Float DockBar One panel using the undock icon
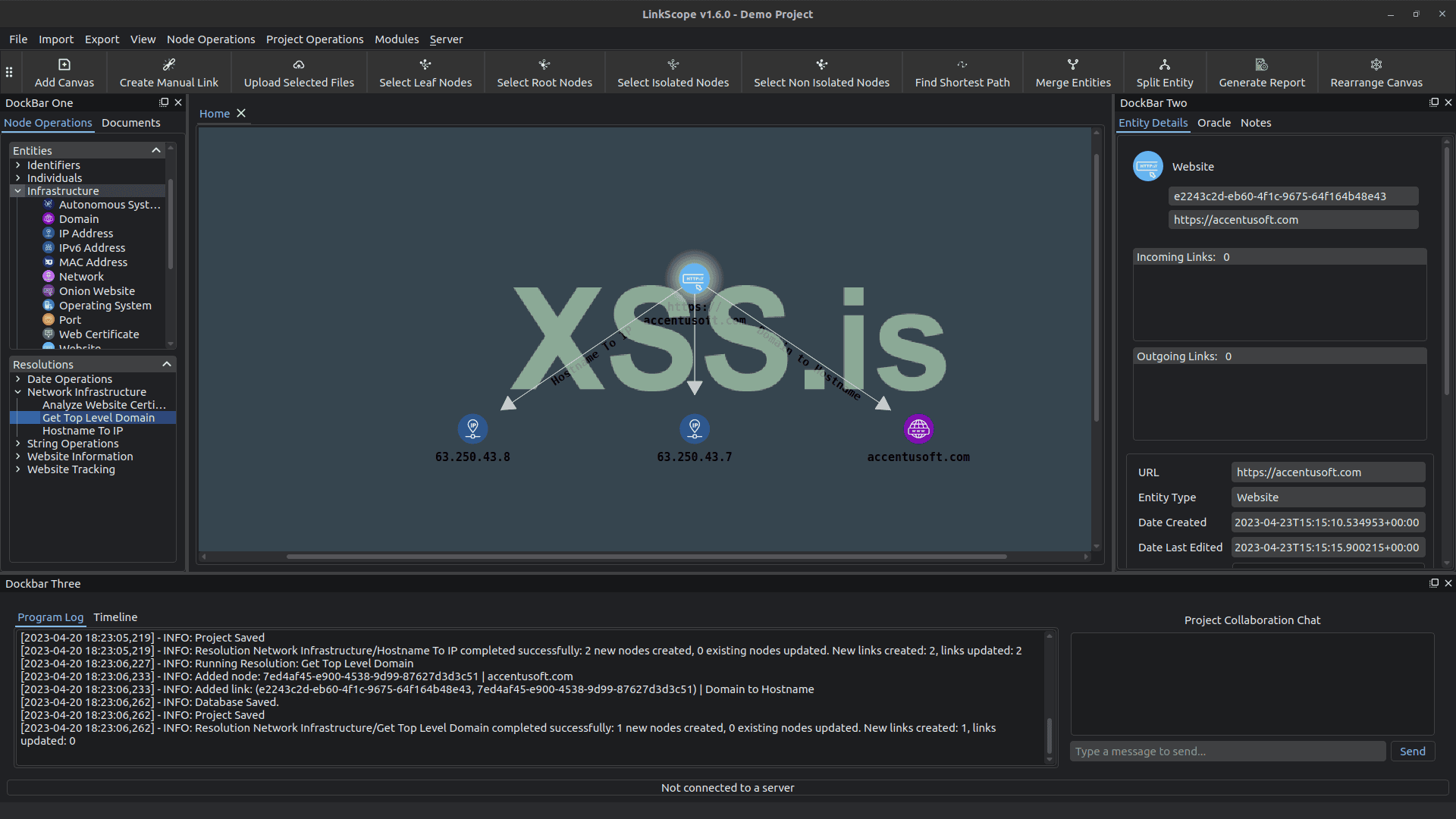The width and height of the screenshot is (1456, 819). 164,102
